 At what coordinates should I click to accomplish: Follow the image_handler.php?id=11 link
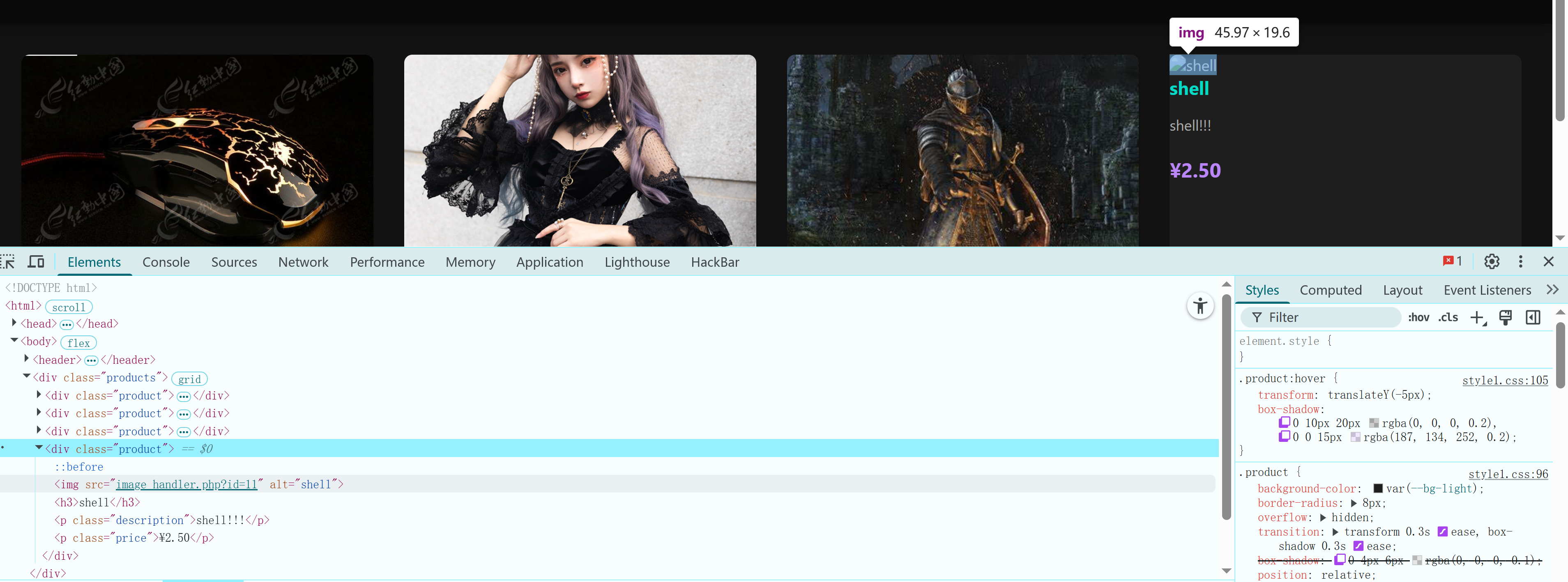(x=187, y=485)
